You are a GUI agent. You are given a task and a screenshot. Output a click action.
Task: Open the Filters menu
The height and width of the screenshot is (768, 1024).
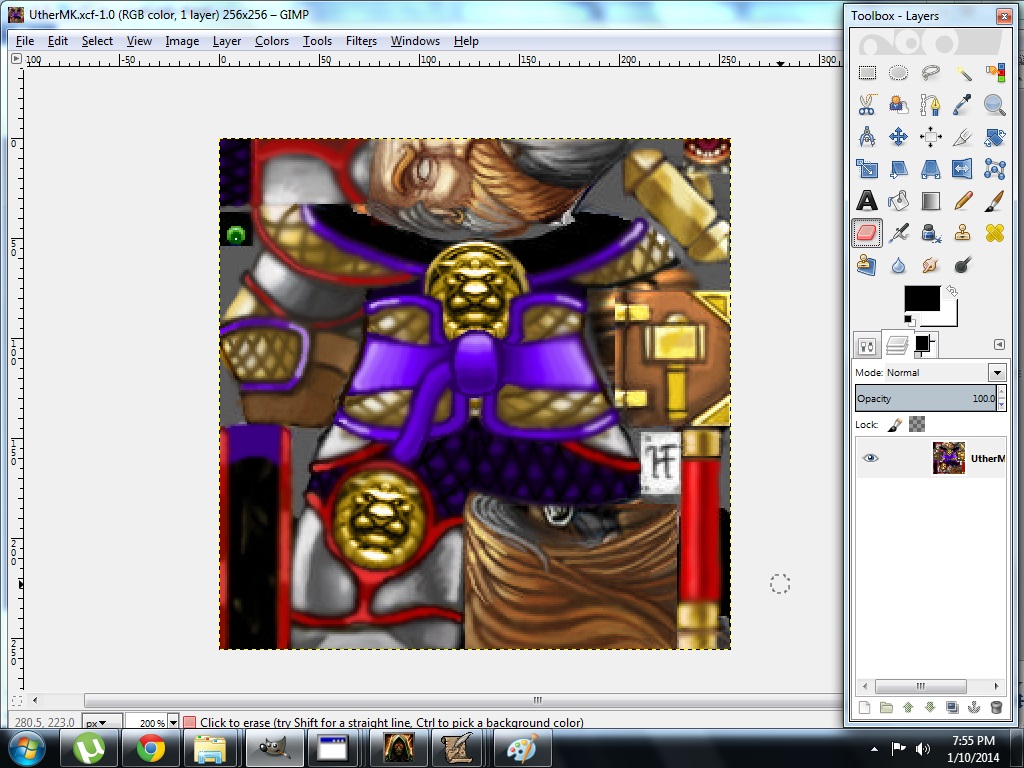click(x=361, y=41)
